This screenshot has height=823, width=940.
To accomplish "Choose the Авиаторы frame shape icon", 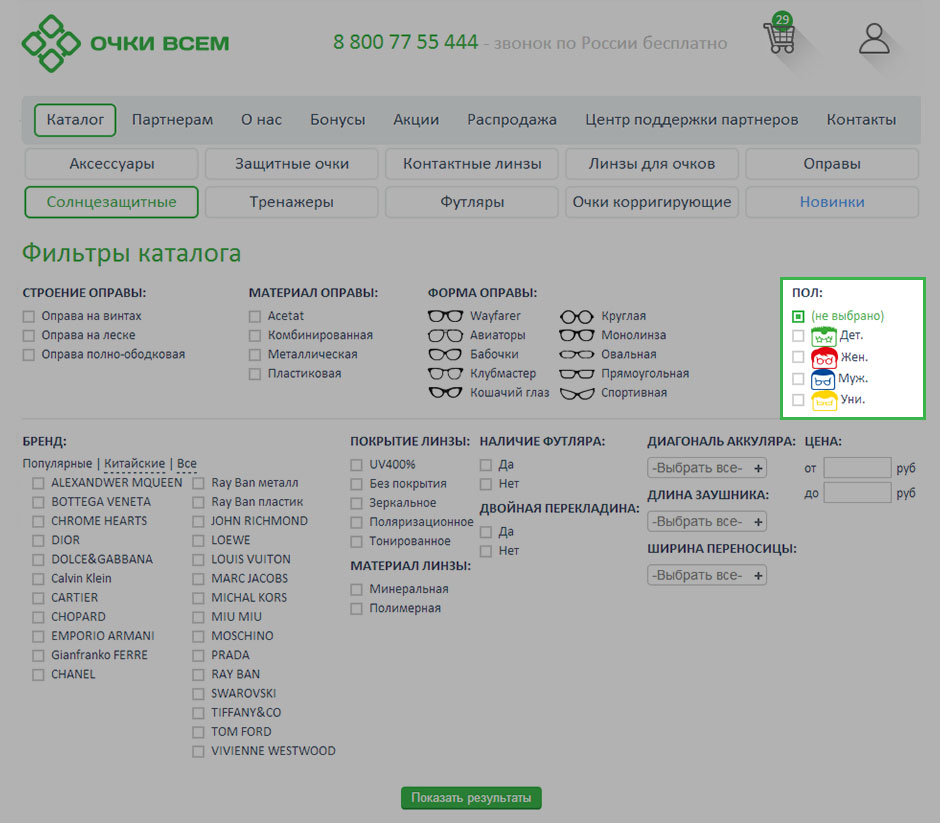I will tap(445, 335).
